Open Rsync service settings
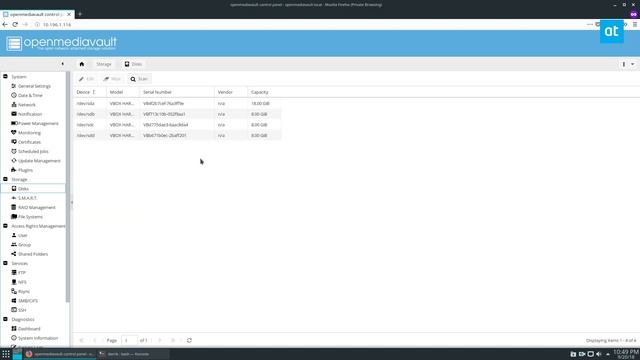This screenshot has width=640, height=360. tap(24, 291)
